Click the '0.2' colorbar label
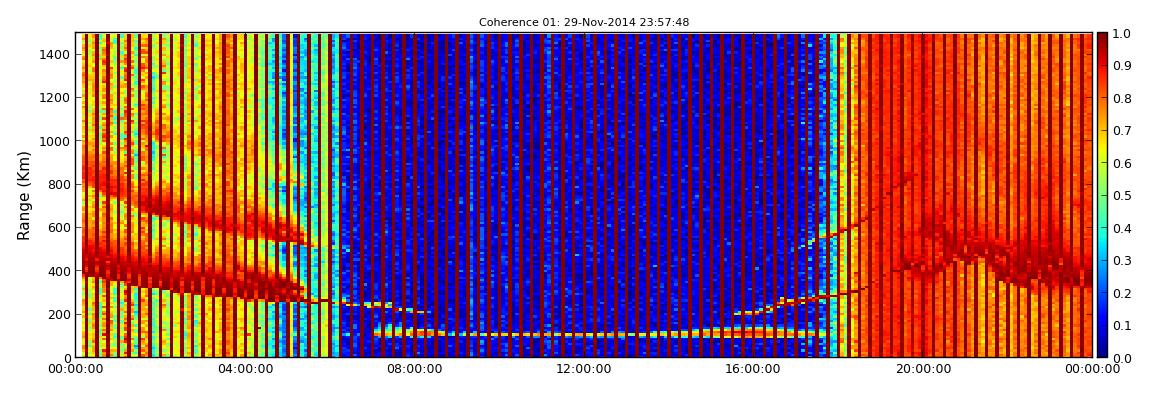 pos(1122,293)
